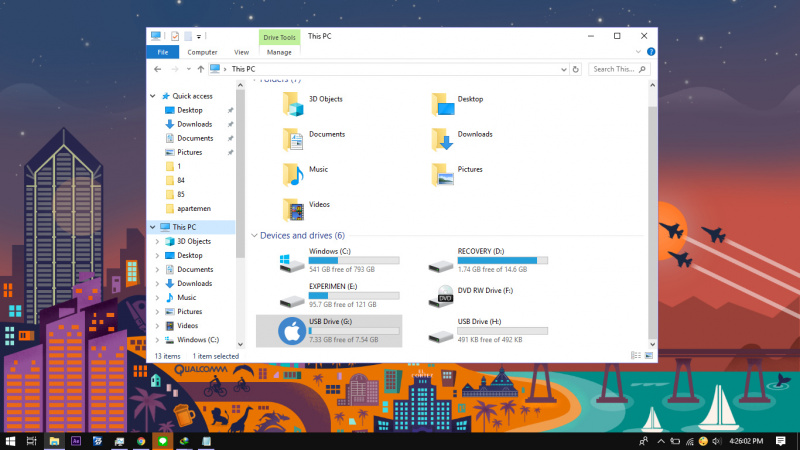Click the New folder quick access toolbar icon
The height and width of the screenshot is (450, 800).
[x=188, y=36]
